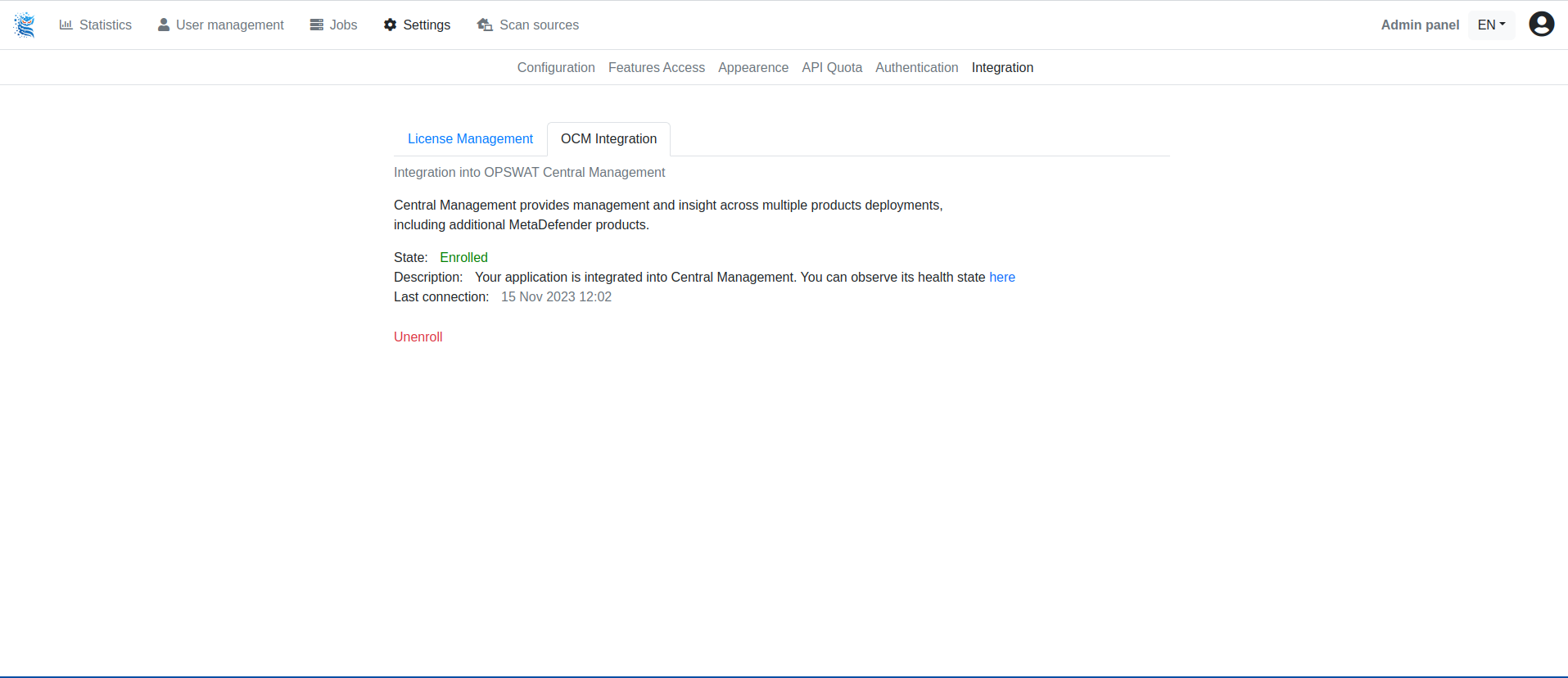Screen dimensions: 1568x678
Task: Open Scan sources page
Action: click(x=540, y=25)
